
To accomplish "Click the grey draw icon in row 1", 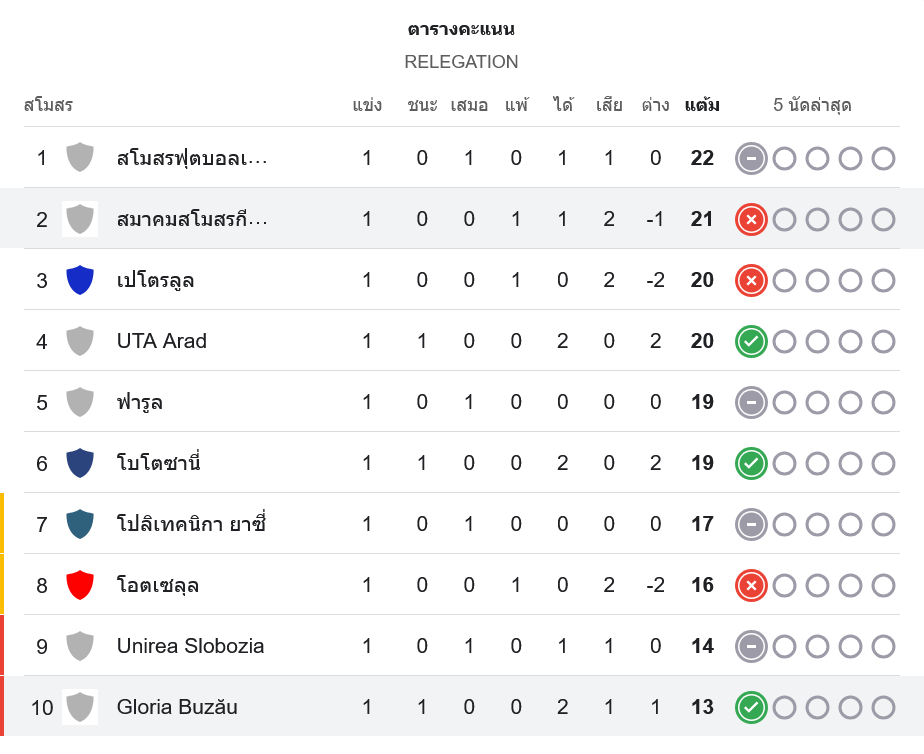I will click(751, 158).
